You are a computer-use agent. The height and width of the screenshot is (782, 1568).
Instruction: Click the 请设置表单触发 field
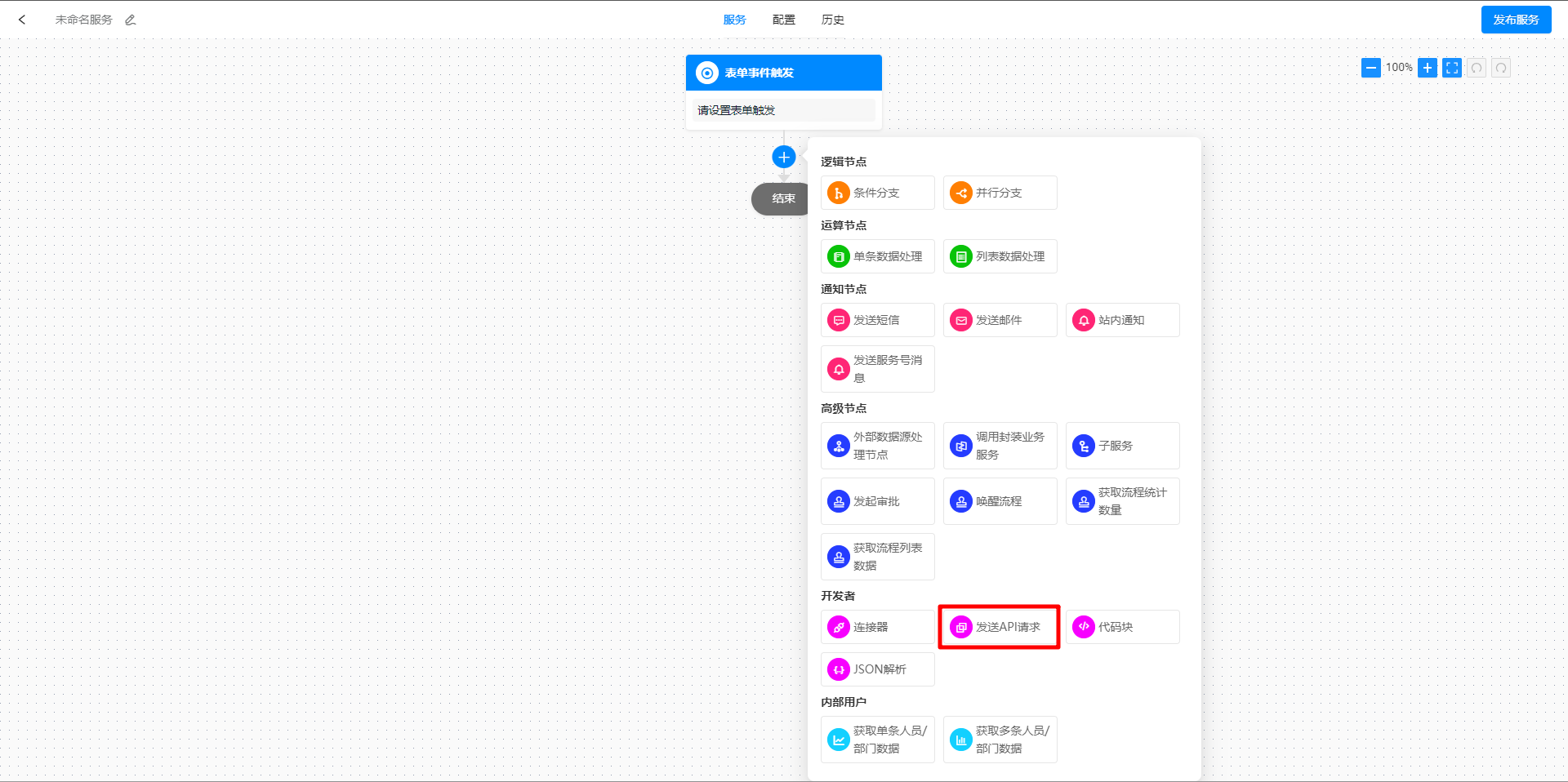pyautogui.click(x=783, y=110)
